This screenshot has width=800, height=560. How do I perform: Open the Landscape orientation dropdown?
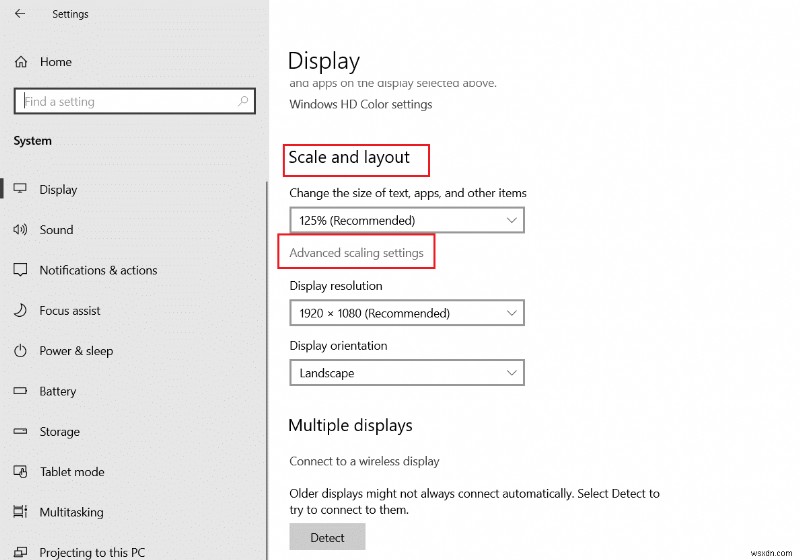(407, 373)
